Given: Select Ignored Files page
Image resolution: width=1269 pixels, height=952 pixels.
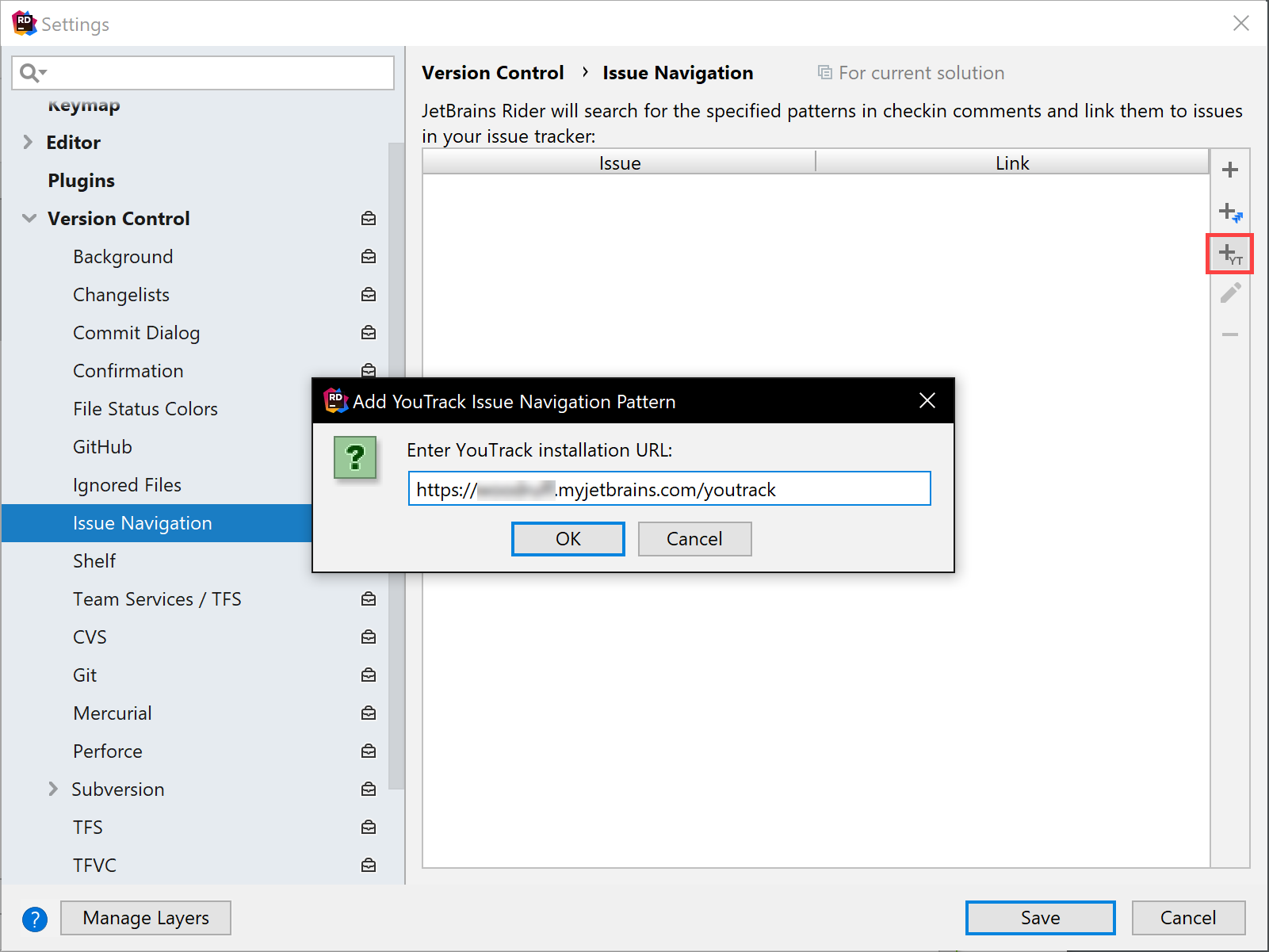Looking at the screenshot, I should tap(127, 485).
